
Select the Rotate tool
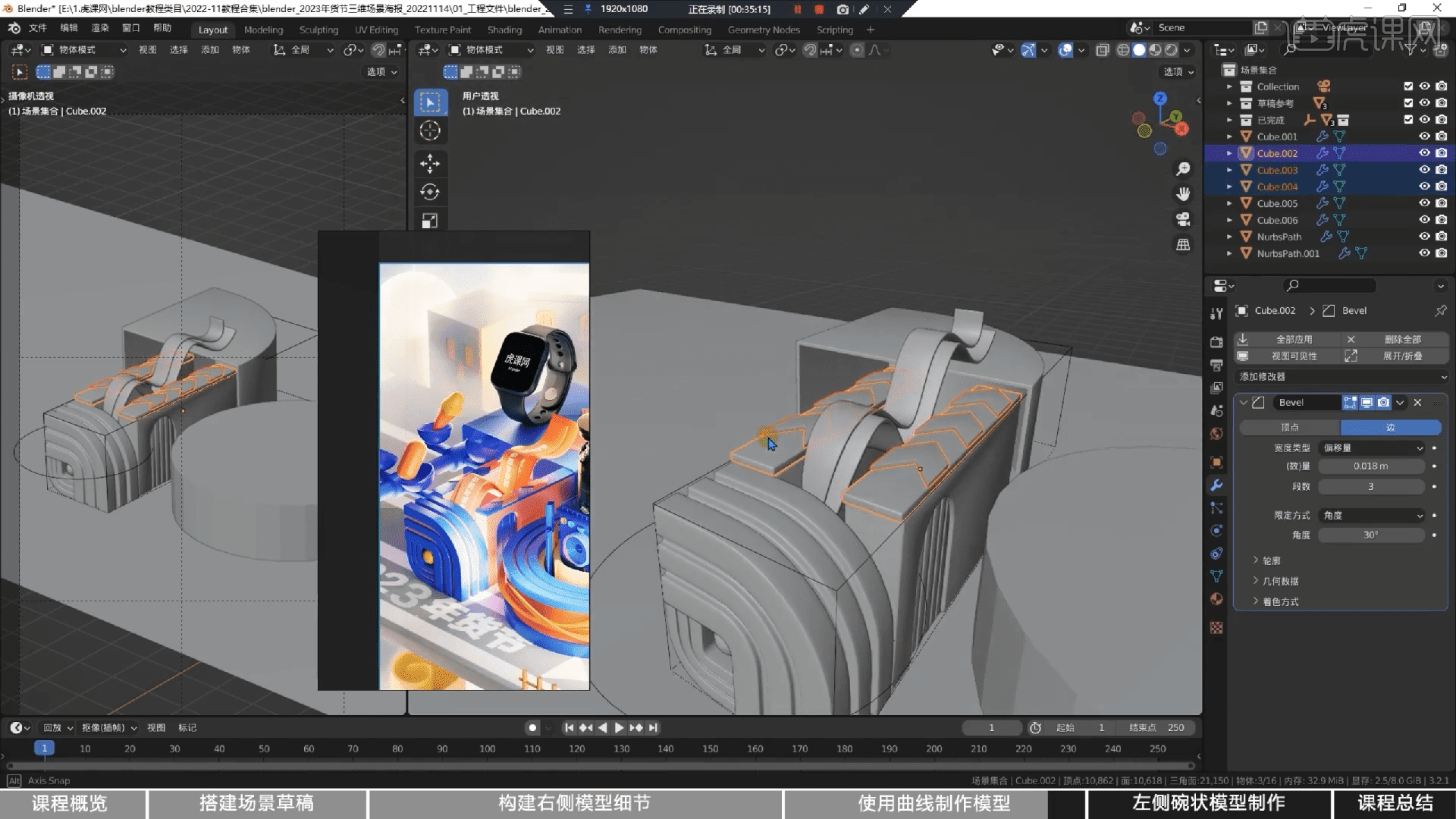[430, 192]
